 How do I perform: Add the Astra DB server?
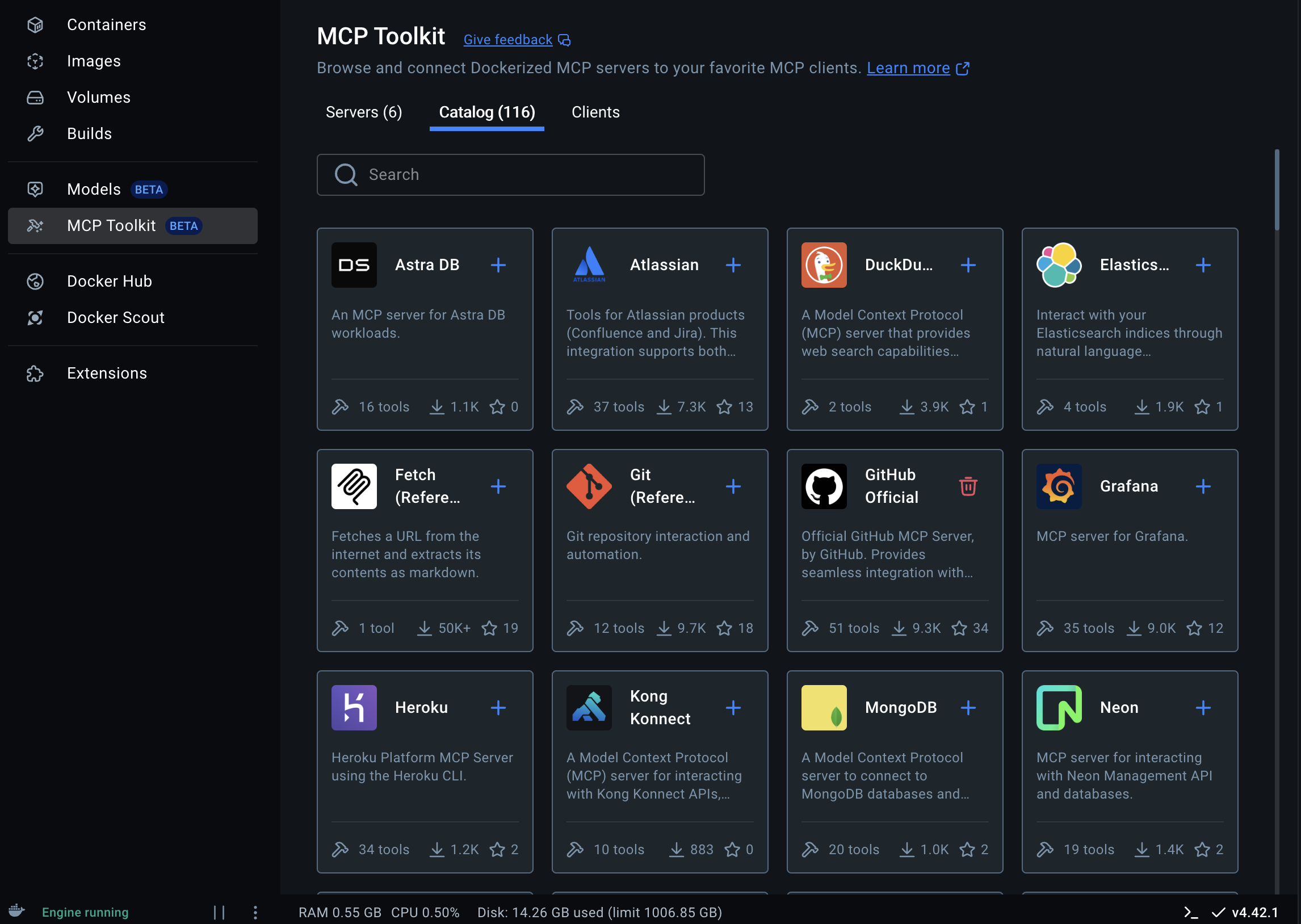(x=498, y=265)
